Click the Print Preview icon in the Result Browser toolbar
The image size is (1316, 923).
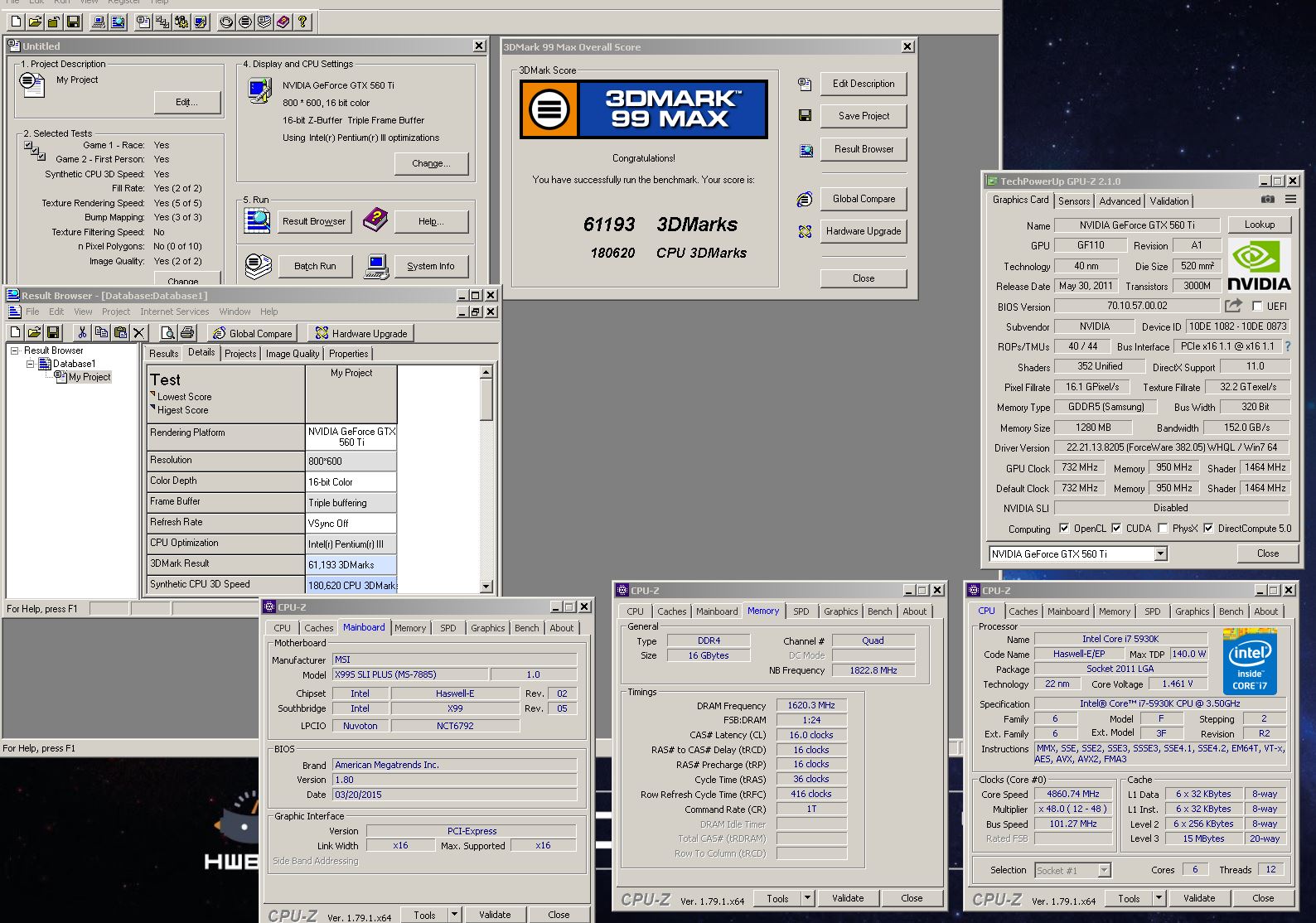pyautogui.click(x=167, y=332)
